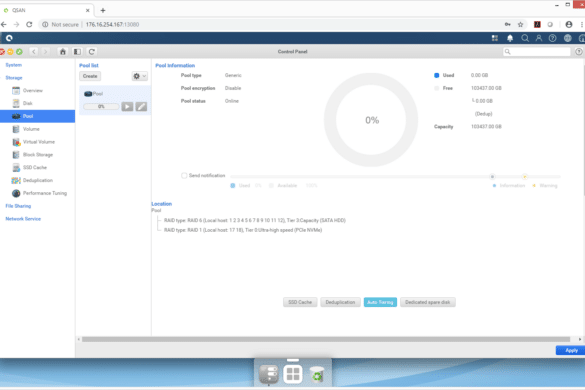Toggle the sidebar panel layout icon
585x390 pixels.
(x=77, y=52)
